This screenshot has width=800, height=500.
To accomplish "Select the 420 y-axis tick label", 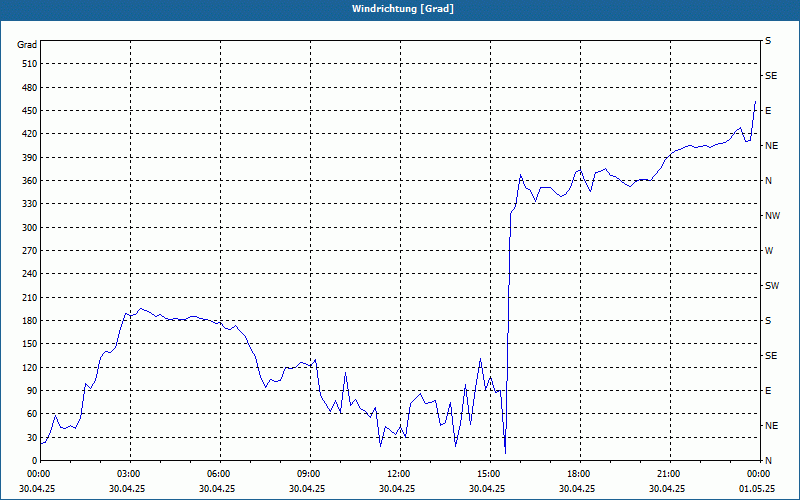I will 30,134.
